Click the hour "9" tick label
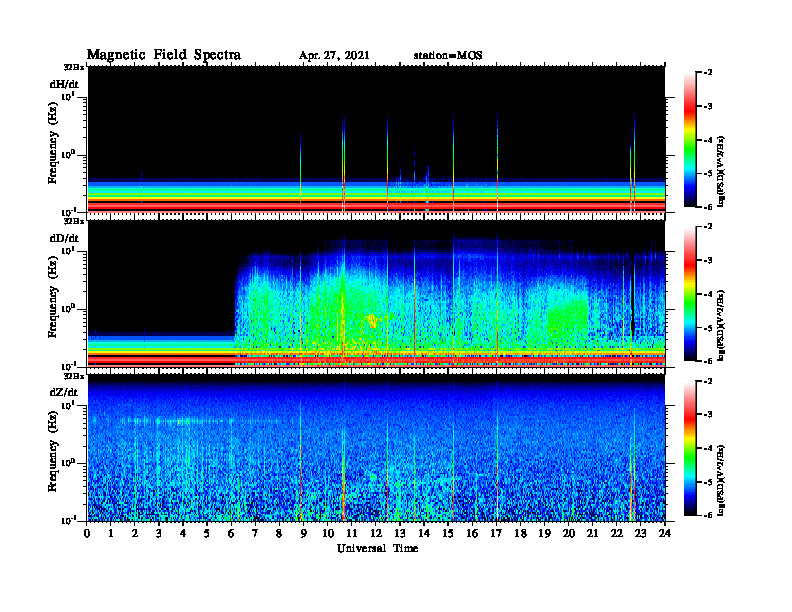Screen dimensions: 792x612 tap(304, 533)
